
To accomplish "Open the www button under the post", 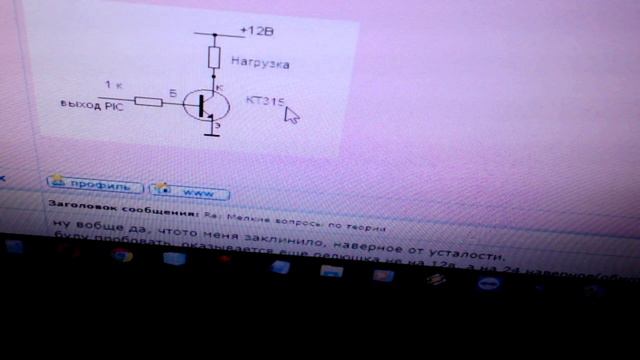I will tap(189, 192).
